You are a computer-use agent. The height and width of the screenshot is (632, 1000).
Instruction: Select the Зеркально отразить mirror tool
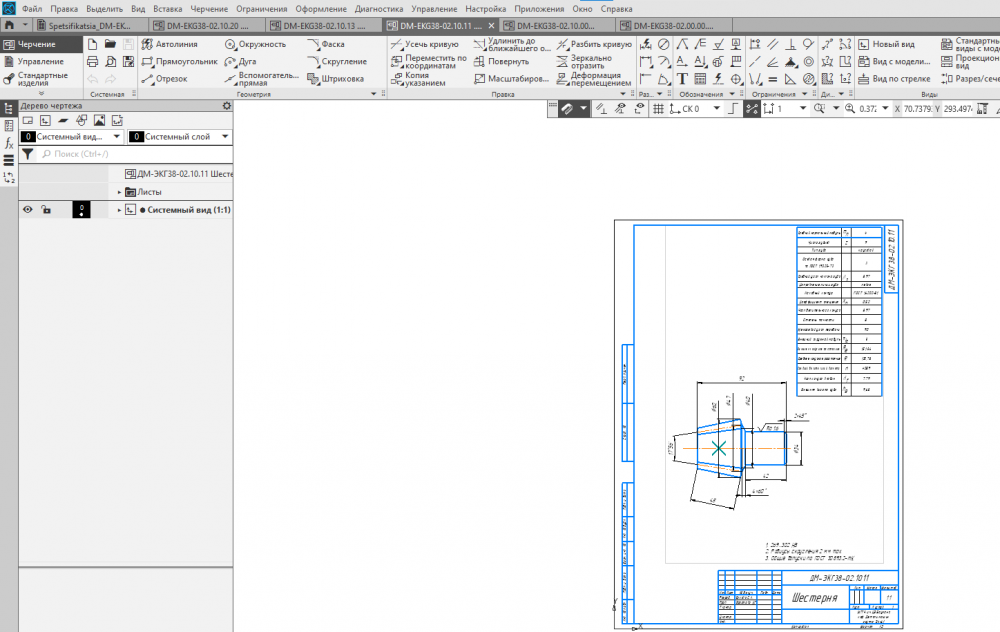[592, 61]
